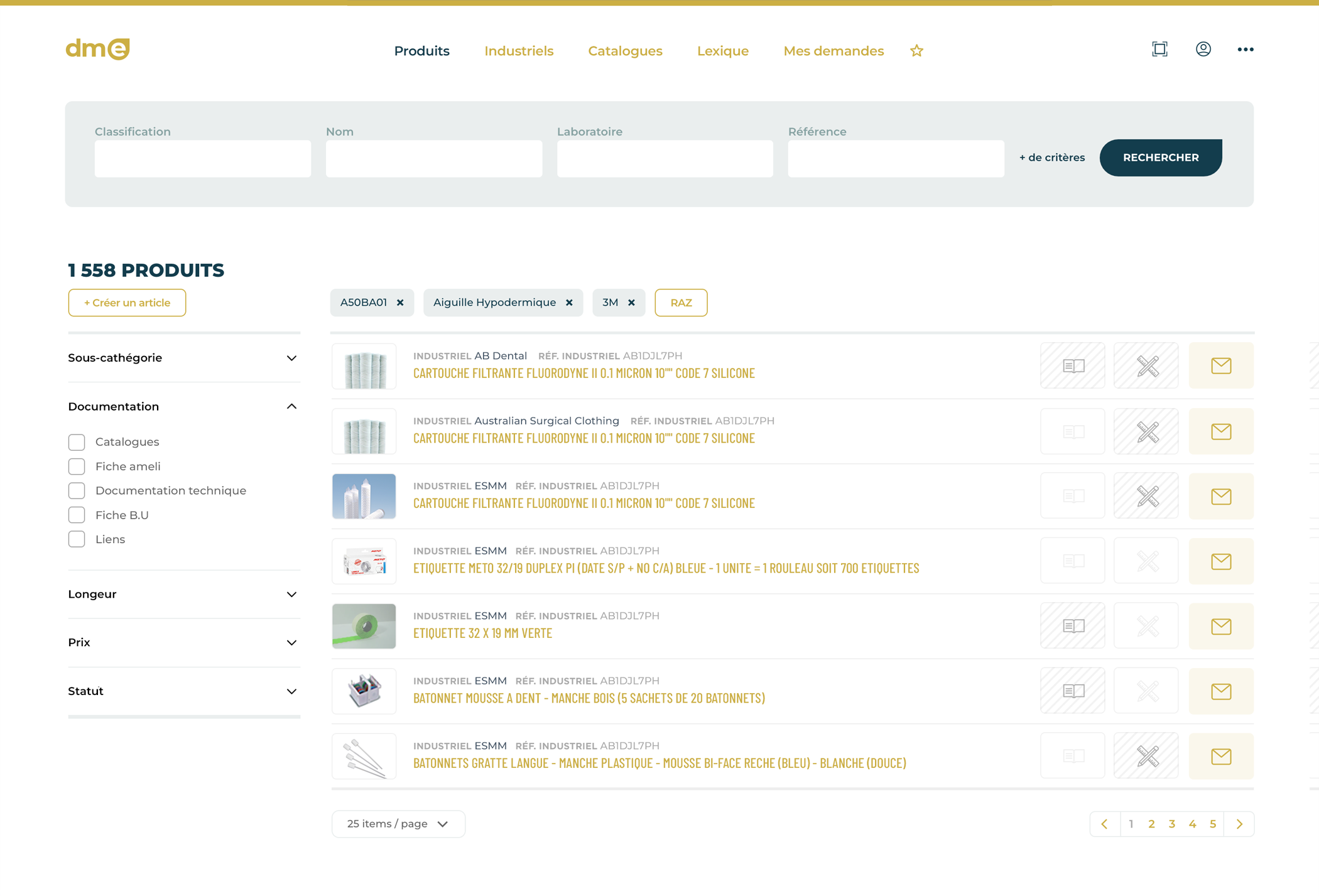This screenshot has width=1319, height=896.
Task: Send mail request for ESMM cartouche filtrante
Action: coord(1221,496)
